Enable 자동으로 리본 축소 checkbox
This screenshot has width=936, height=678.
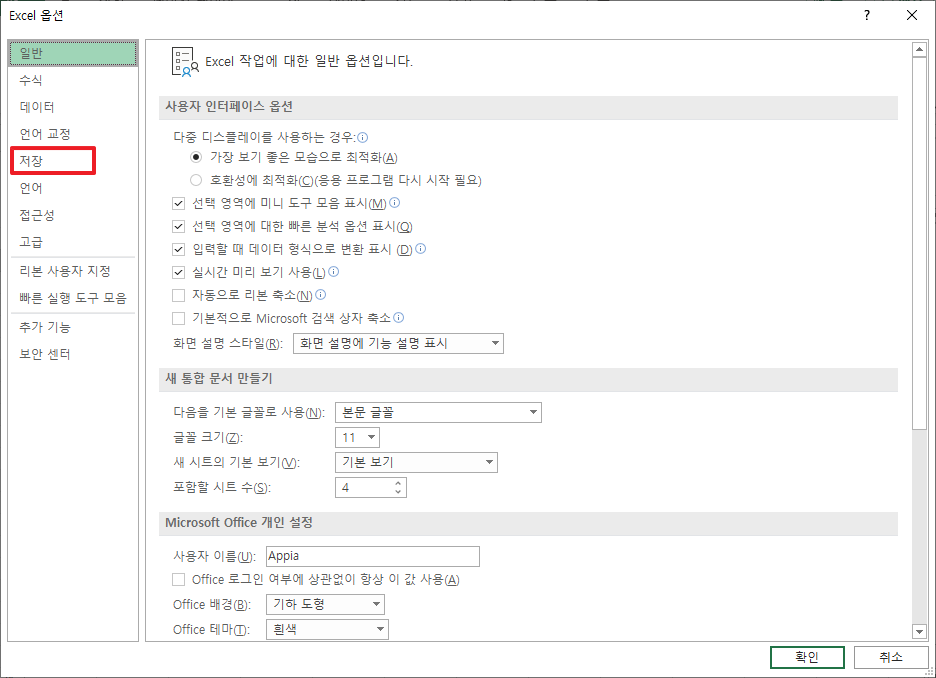[178, 295]
